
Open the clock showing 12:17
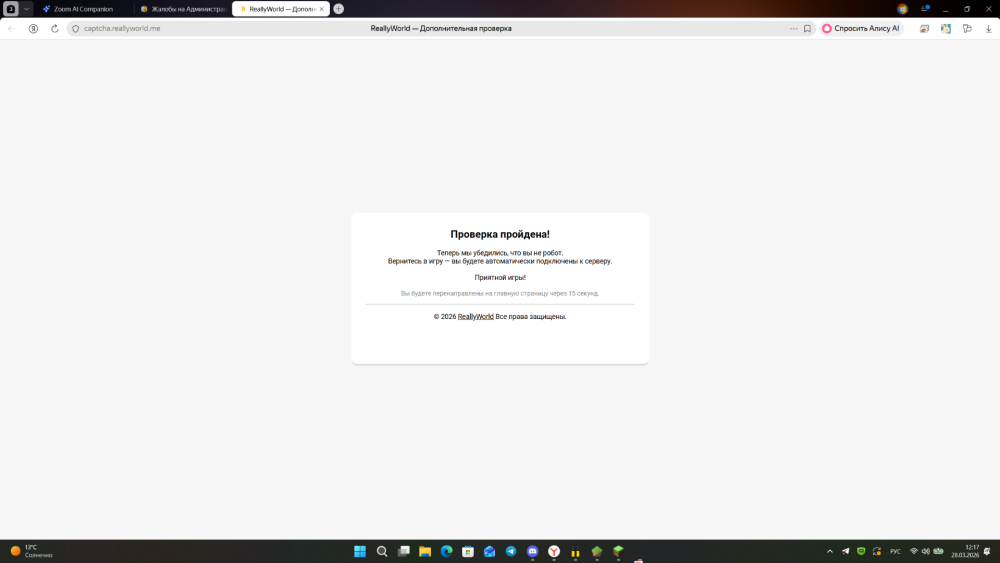pyautogui.click(x=965, y=552)
